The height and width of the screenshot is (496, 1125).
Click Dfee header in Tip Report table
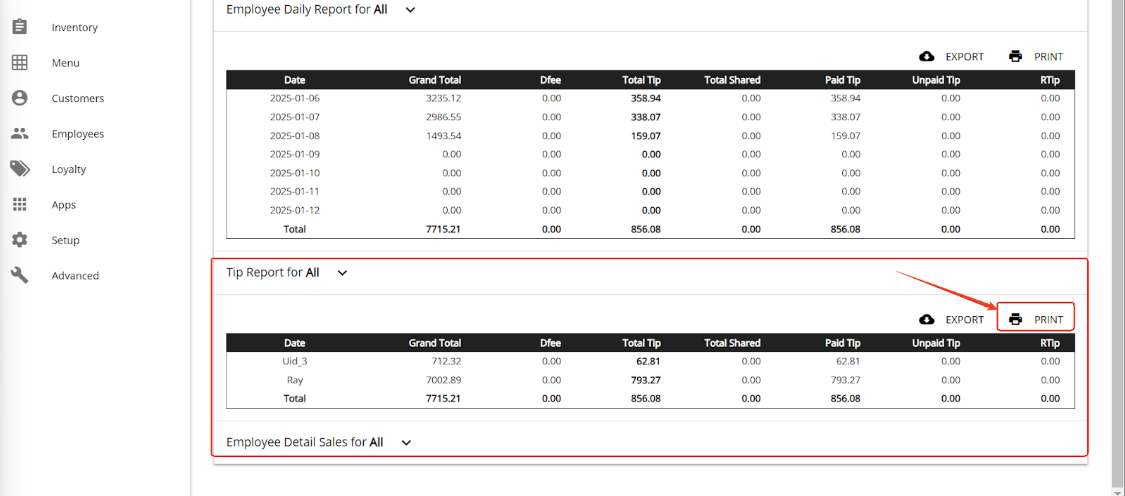(x=550, y=343)
